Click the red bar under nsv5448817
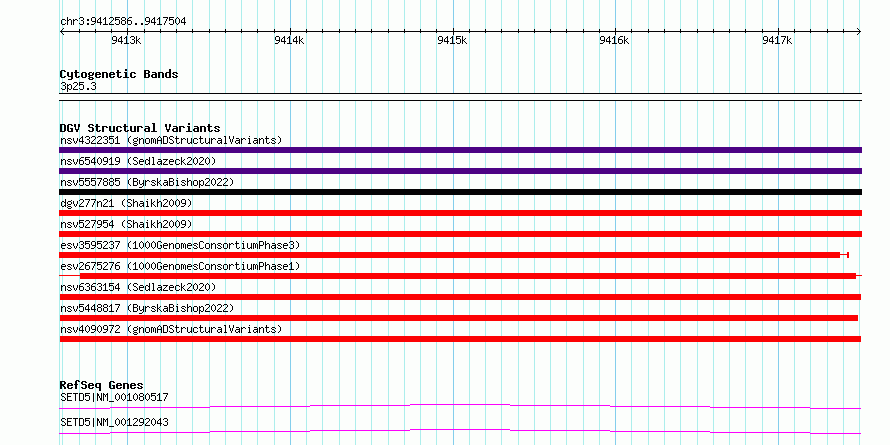 point(459,318)
